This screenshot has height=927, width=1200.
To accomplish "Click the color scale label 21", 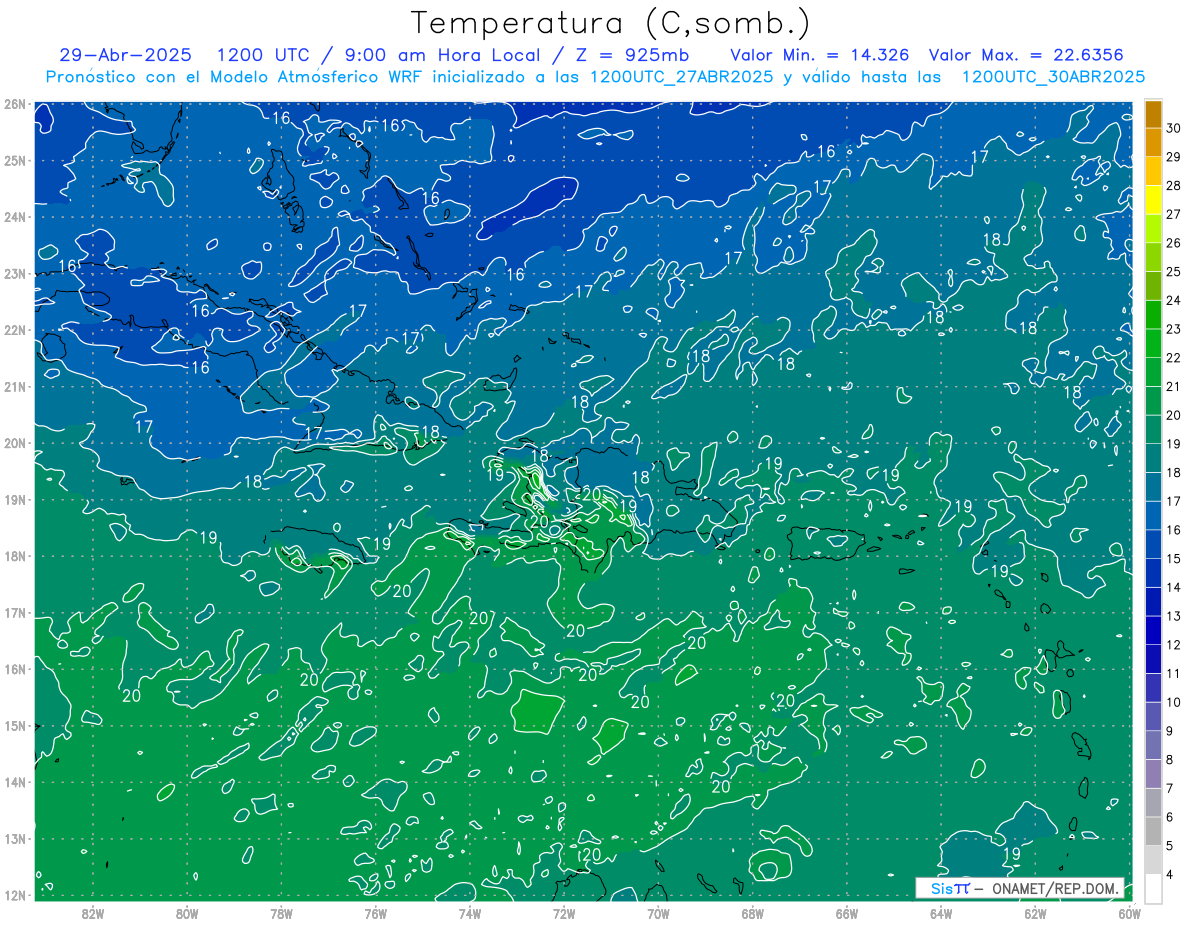I will tap(1174, 386).
